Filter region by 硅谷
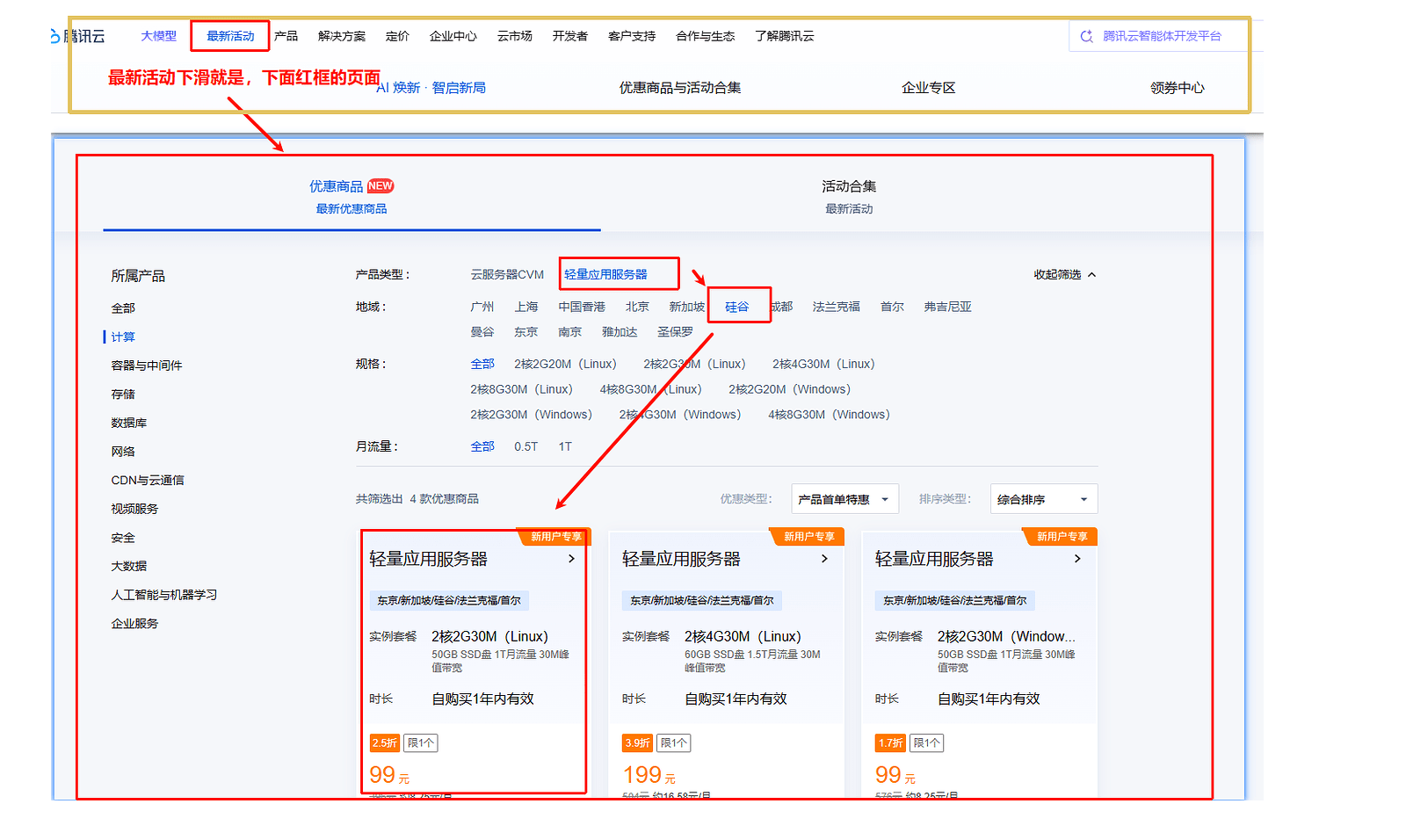The width and height of the screenshot is (1406, 840). 736,308
